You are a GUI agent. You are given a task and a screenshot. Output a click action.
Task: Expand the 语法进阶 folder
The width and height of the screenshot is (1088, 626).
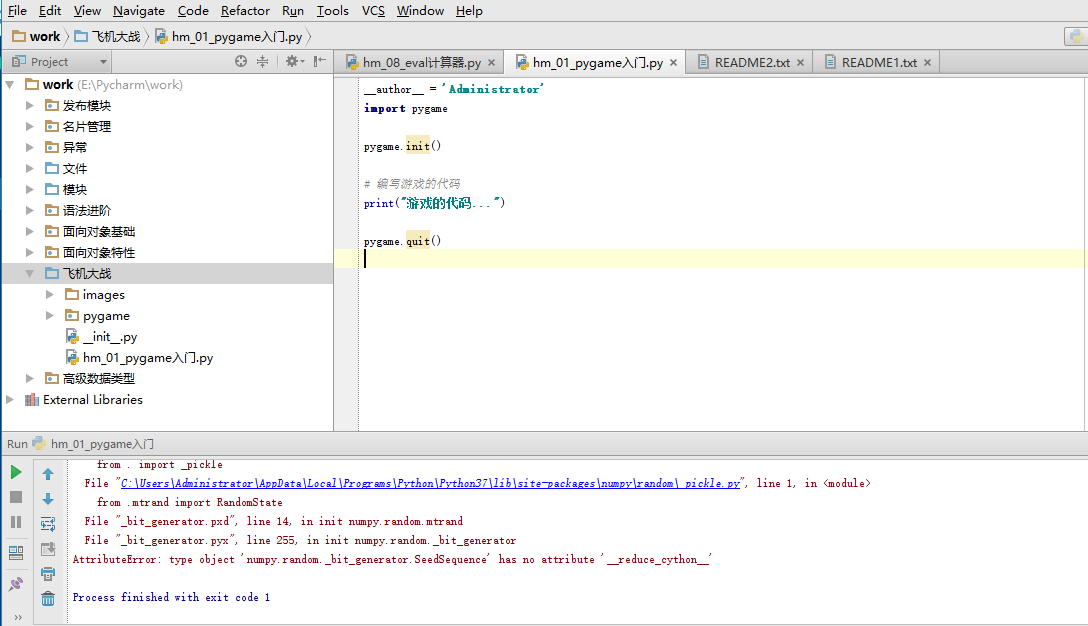coord(29,210)
